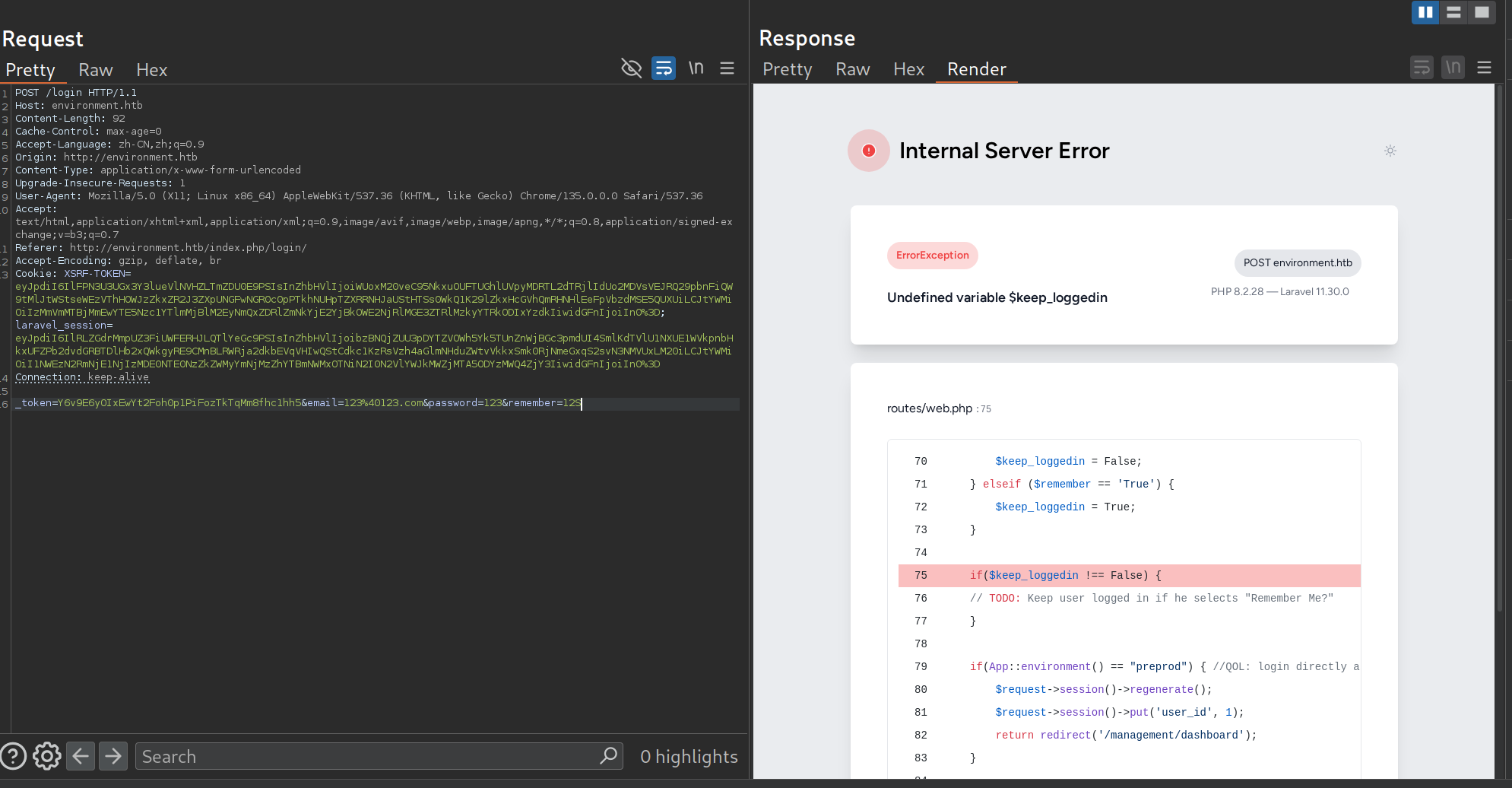Click Accept-Encoding: gzip, deflate, br header
1512x788 pixels.
point(119,261)
